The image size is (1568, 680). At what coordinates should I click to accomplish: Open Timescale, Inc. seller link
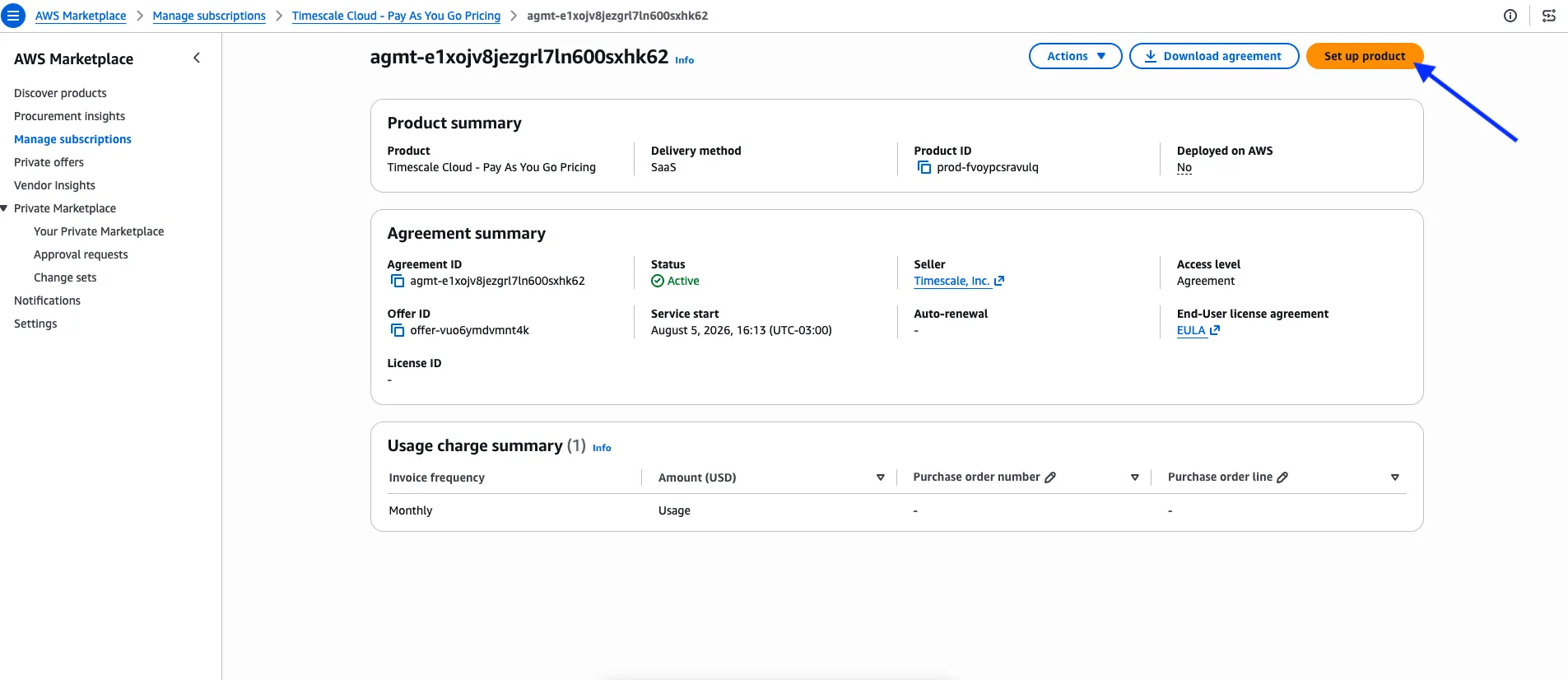952,281
